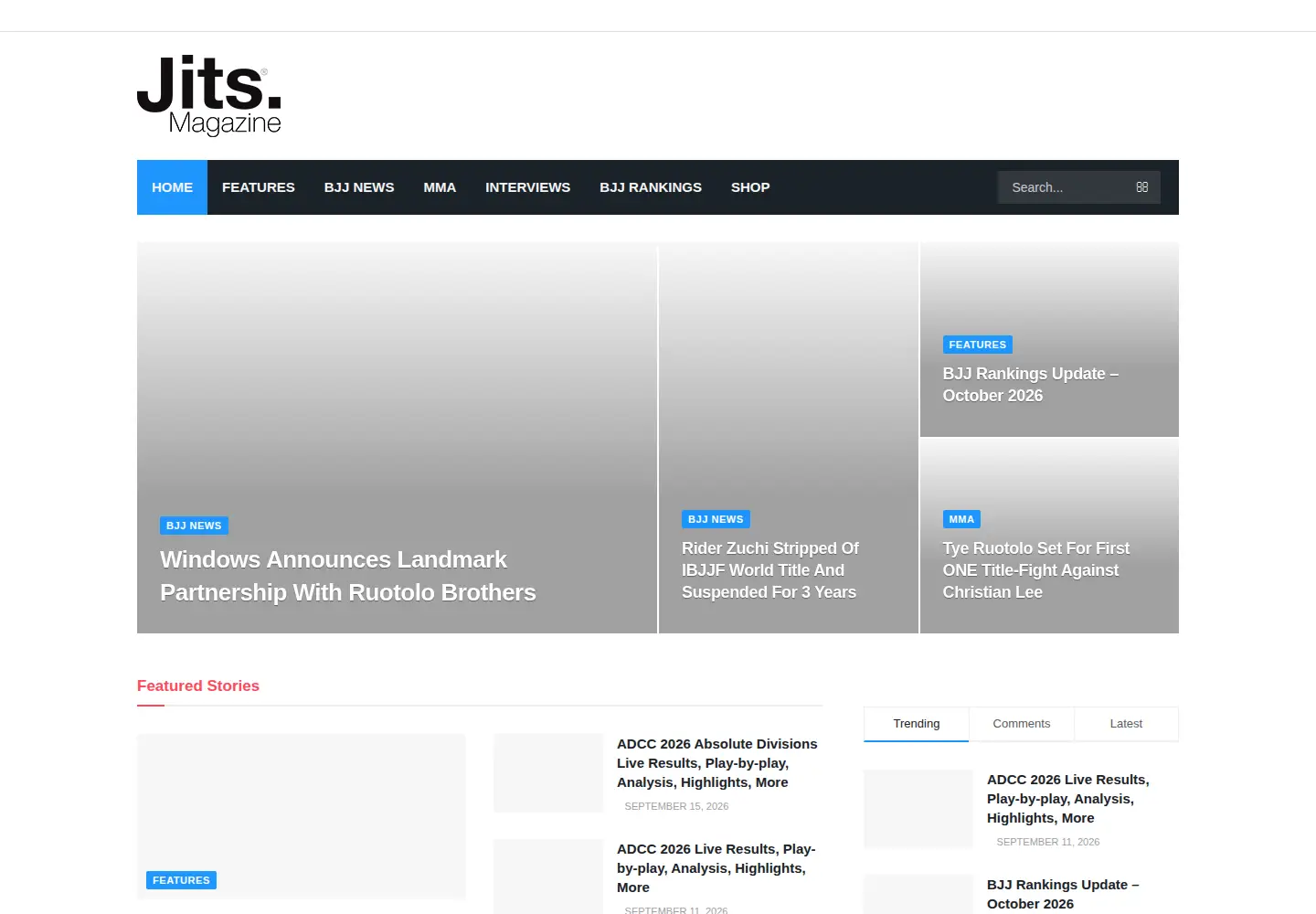Viewport: 1316px width, 914px height.
Task: Open the BJJ RANKINGS navigation item
Action: pos(651,187)
